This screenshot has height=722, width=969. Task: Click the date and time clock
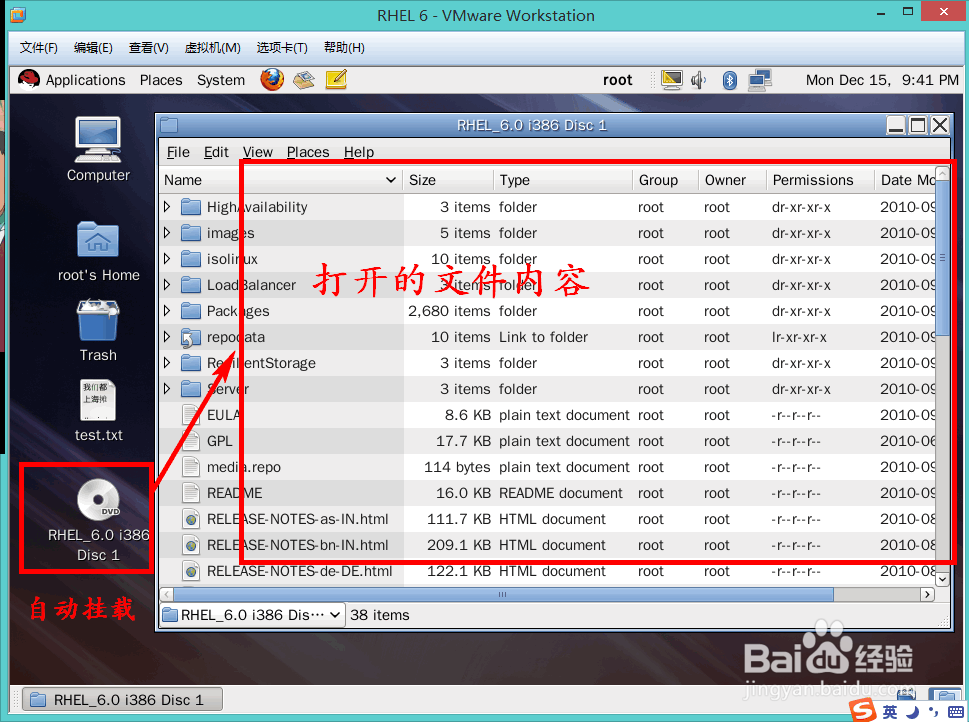pos(882,80)
